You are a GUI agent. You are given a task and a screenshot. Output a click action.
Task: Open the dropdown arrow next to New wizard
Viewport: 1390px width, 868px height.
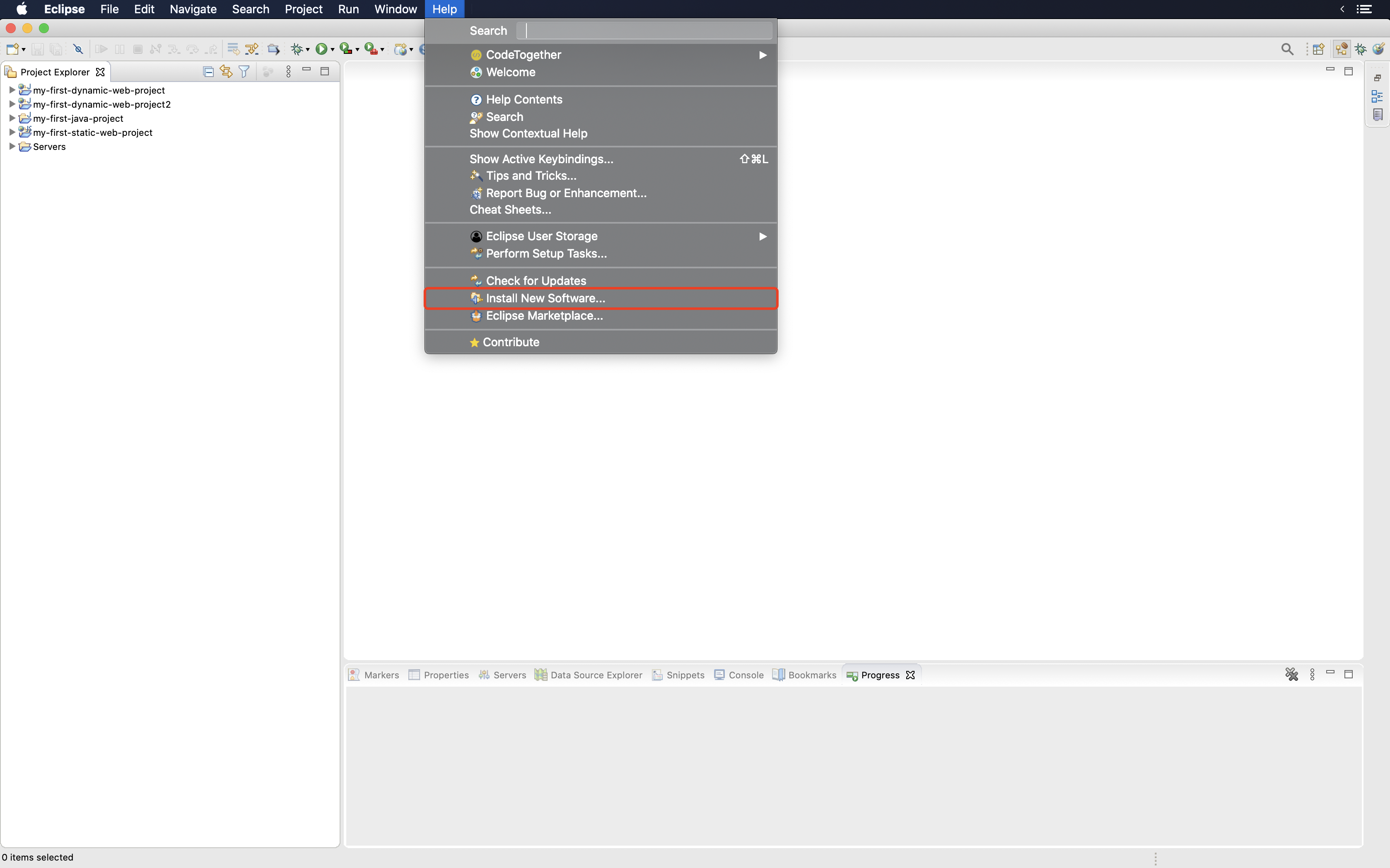23,50
